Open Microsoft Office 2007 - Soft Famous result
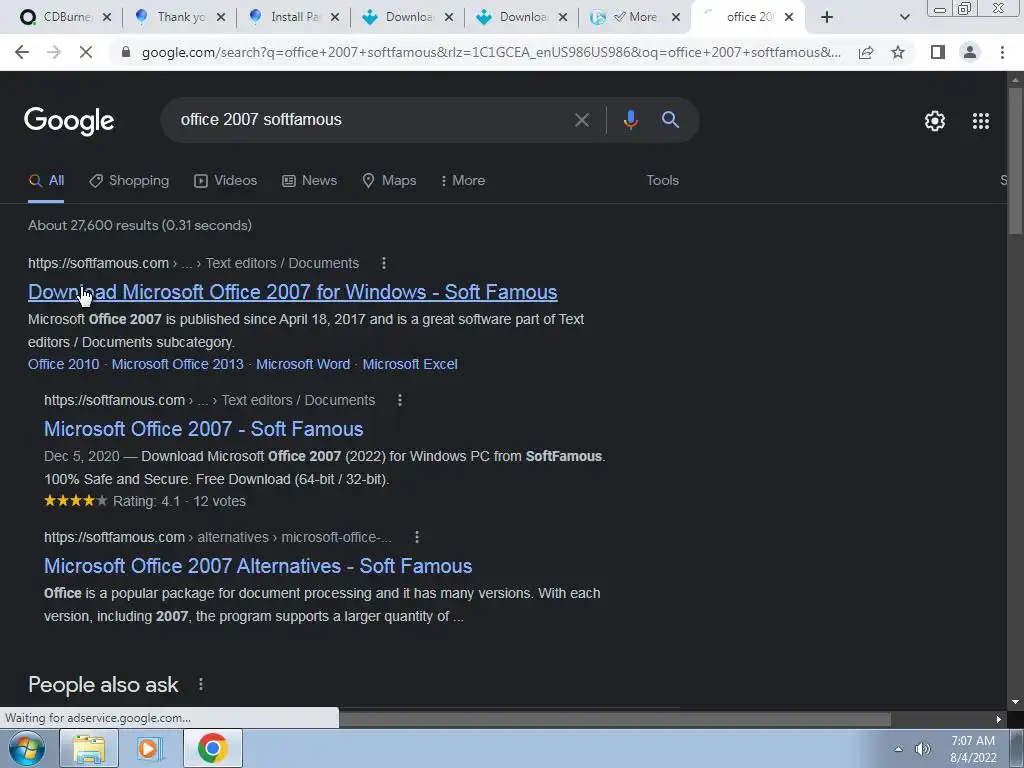1024x768 pixels. [204, 429]
